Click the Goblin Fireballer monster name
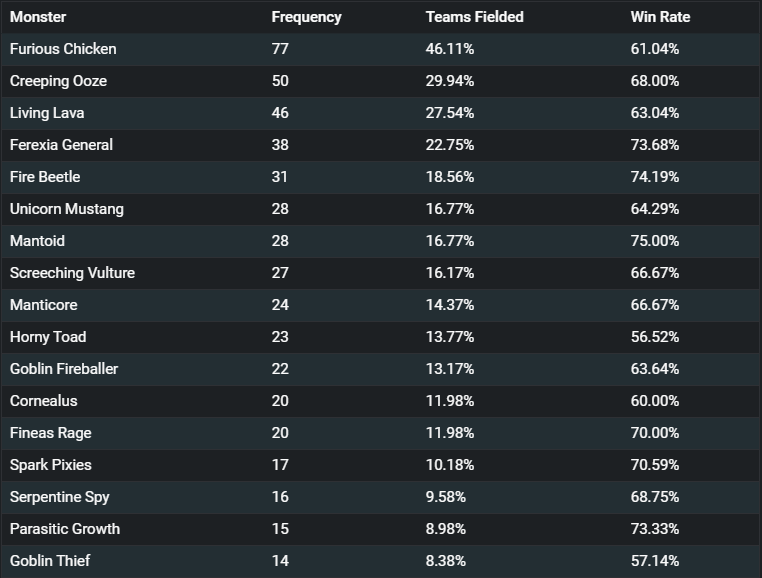Viewport: 762px width, 578px height. click(x=64, y=369)
